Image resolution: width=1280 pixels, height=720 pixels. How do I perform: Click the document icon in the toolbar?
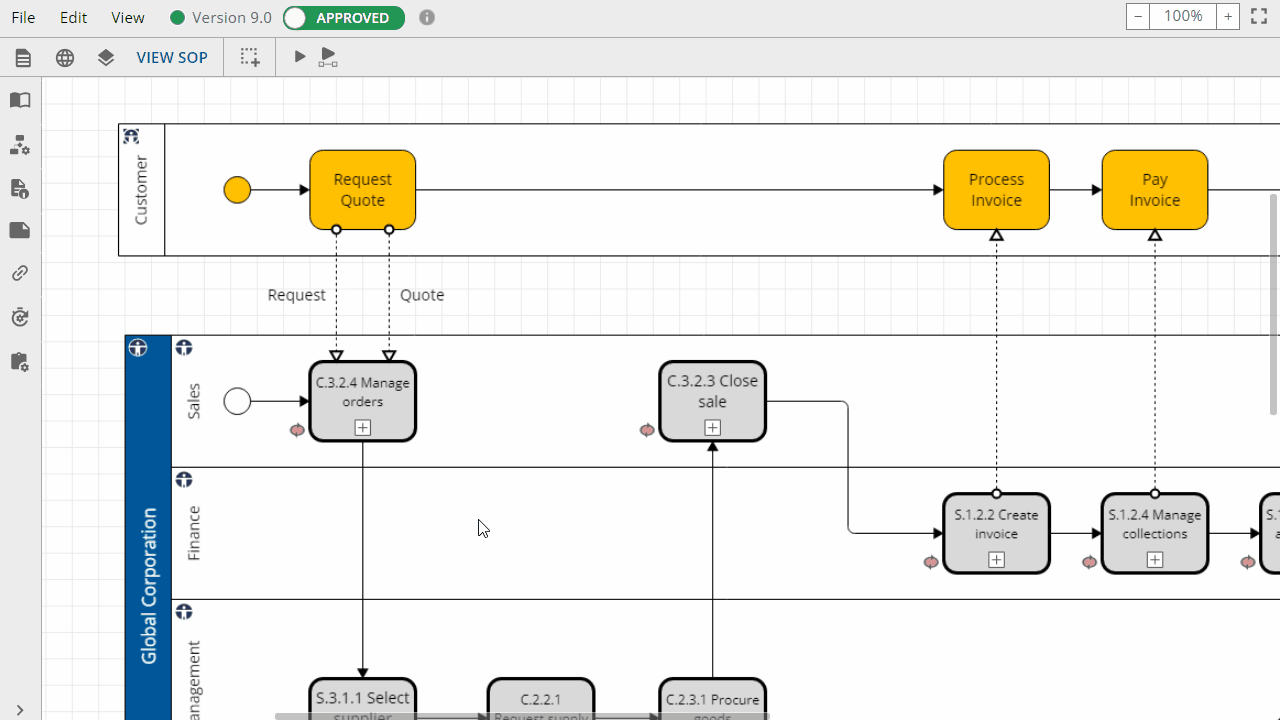coord(23,58)
